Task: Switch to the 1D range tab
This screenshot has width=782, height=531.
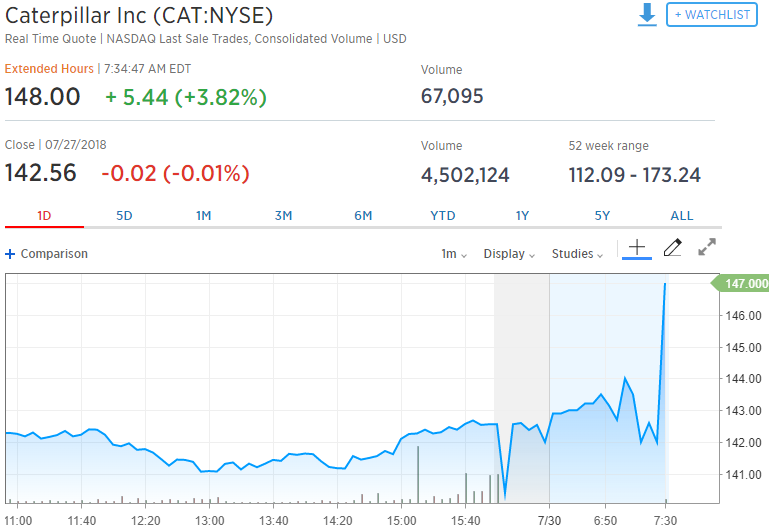Action: pos(44,215)
